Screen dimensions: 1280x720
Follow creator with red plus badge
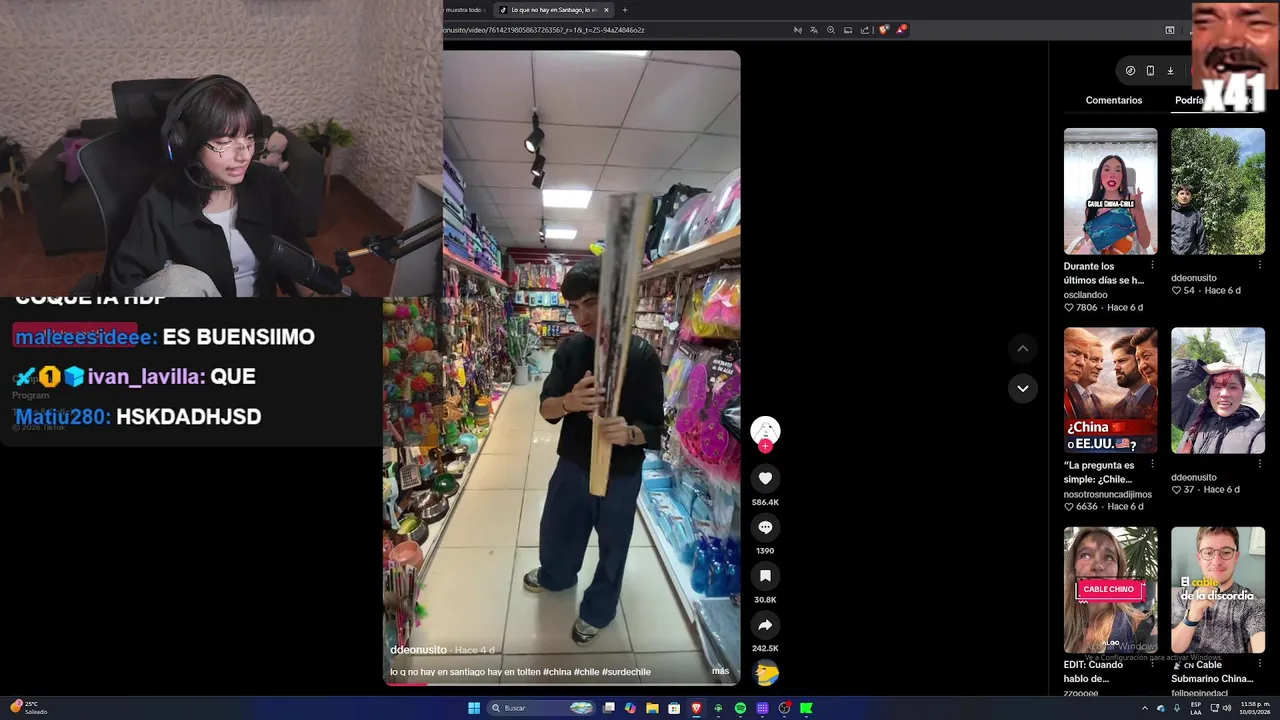tap(765, 446)
